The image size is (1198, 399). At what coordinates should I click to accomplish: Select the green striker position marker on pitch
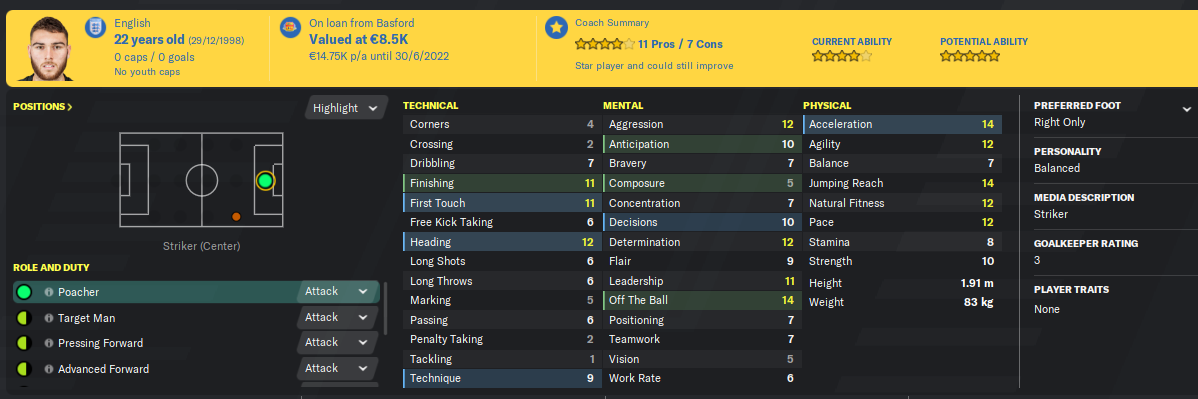click(x=265, y=181)
